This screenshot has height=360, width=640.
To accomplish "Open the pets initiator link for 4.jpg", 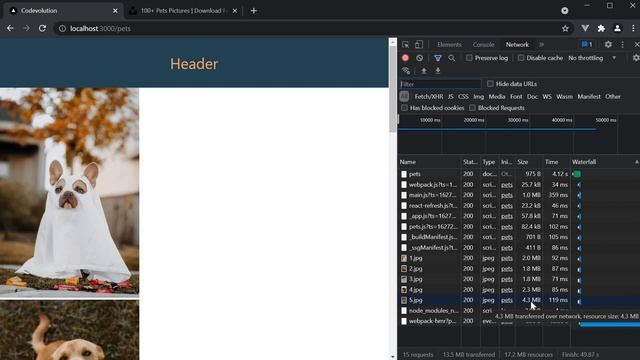I will click(x=507, y=290).
